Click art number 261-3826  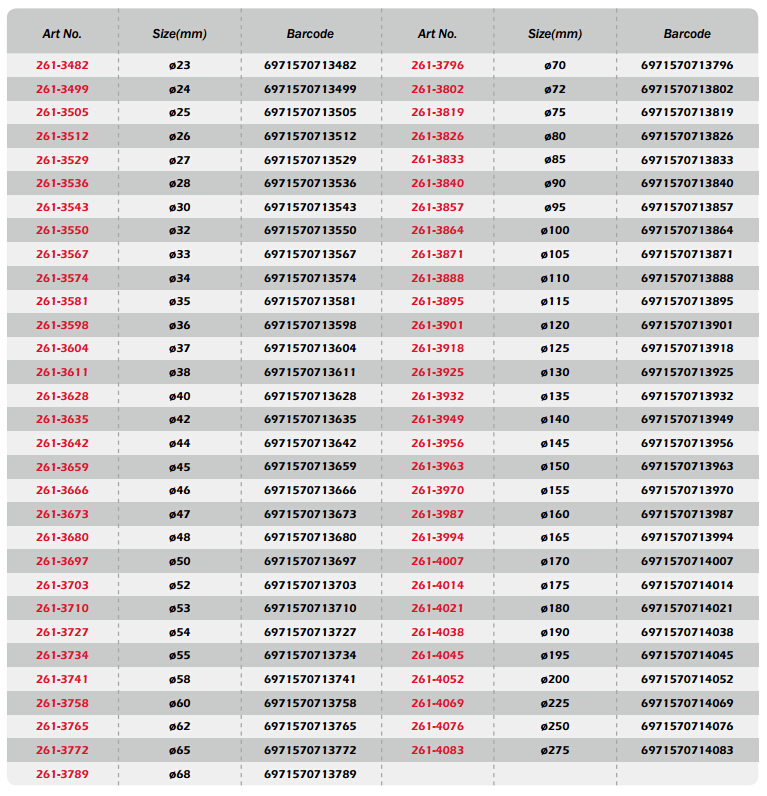(438, 137)
